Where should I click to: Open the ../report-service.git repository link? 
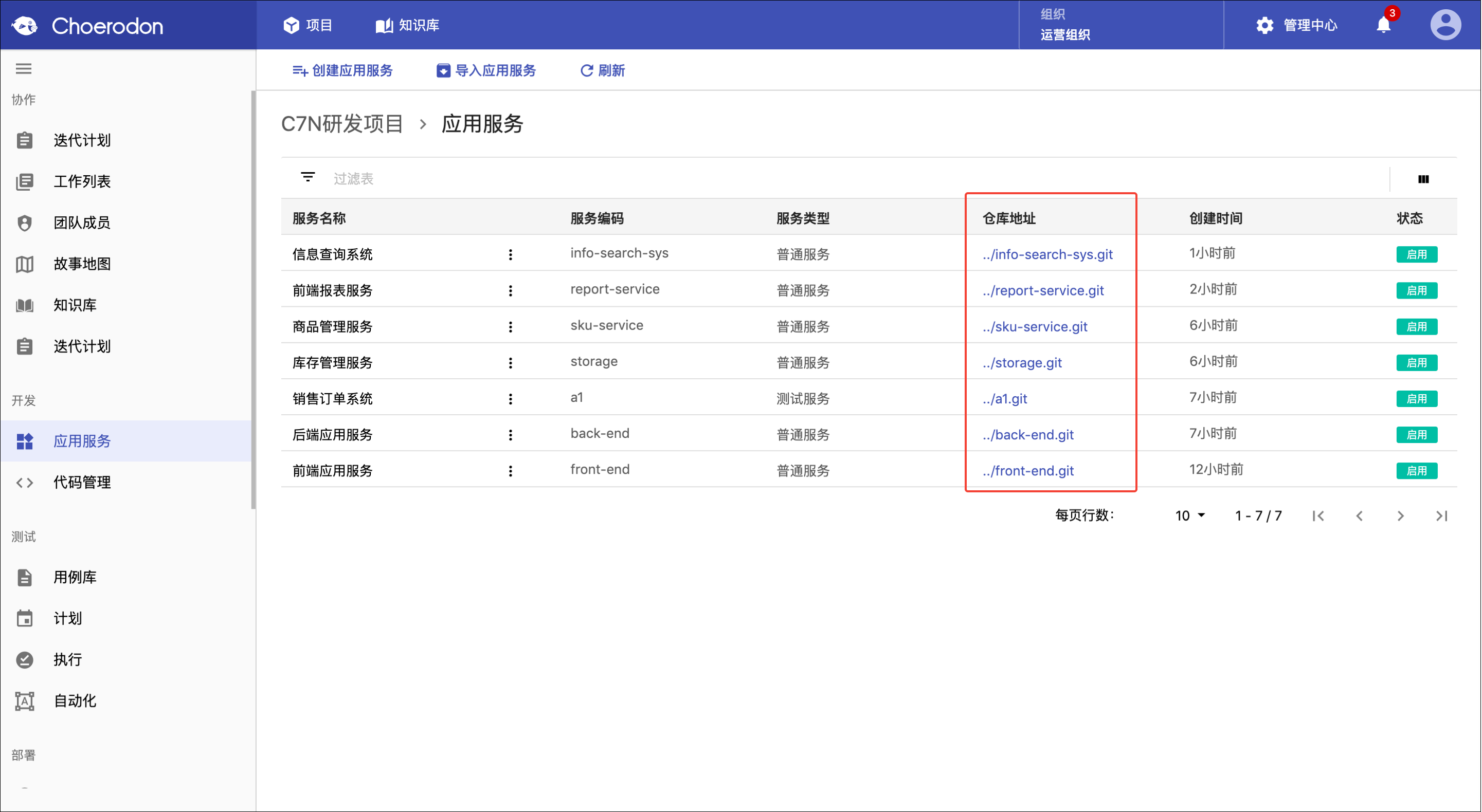pos(1042,290)
